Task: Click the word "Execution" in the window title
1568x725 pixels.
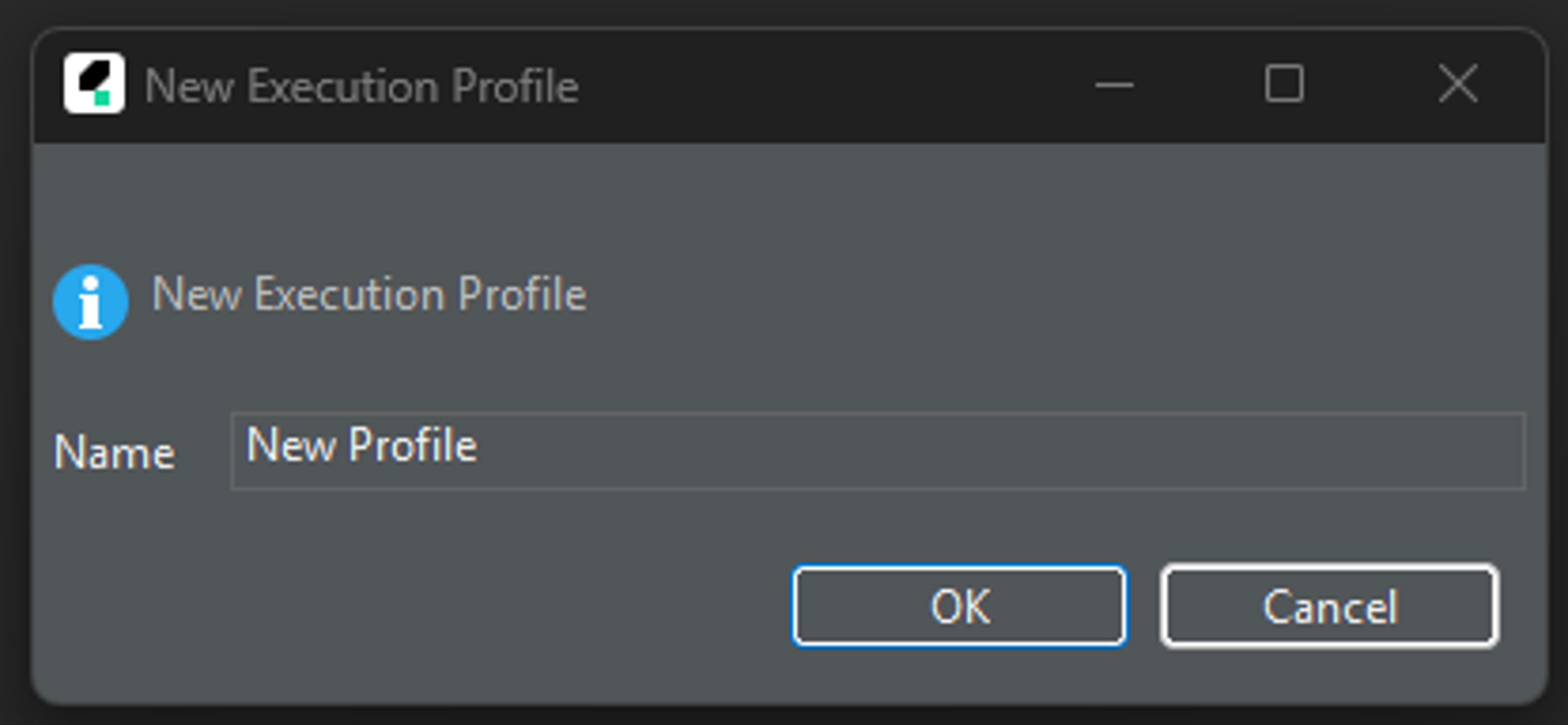Action: (x=343, y=86)
